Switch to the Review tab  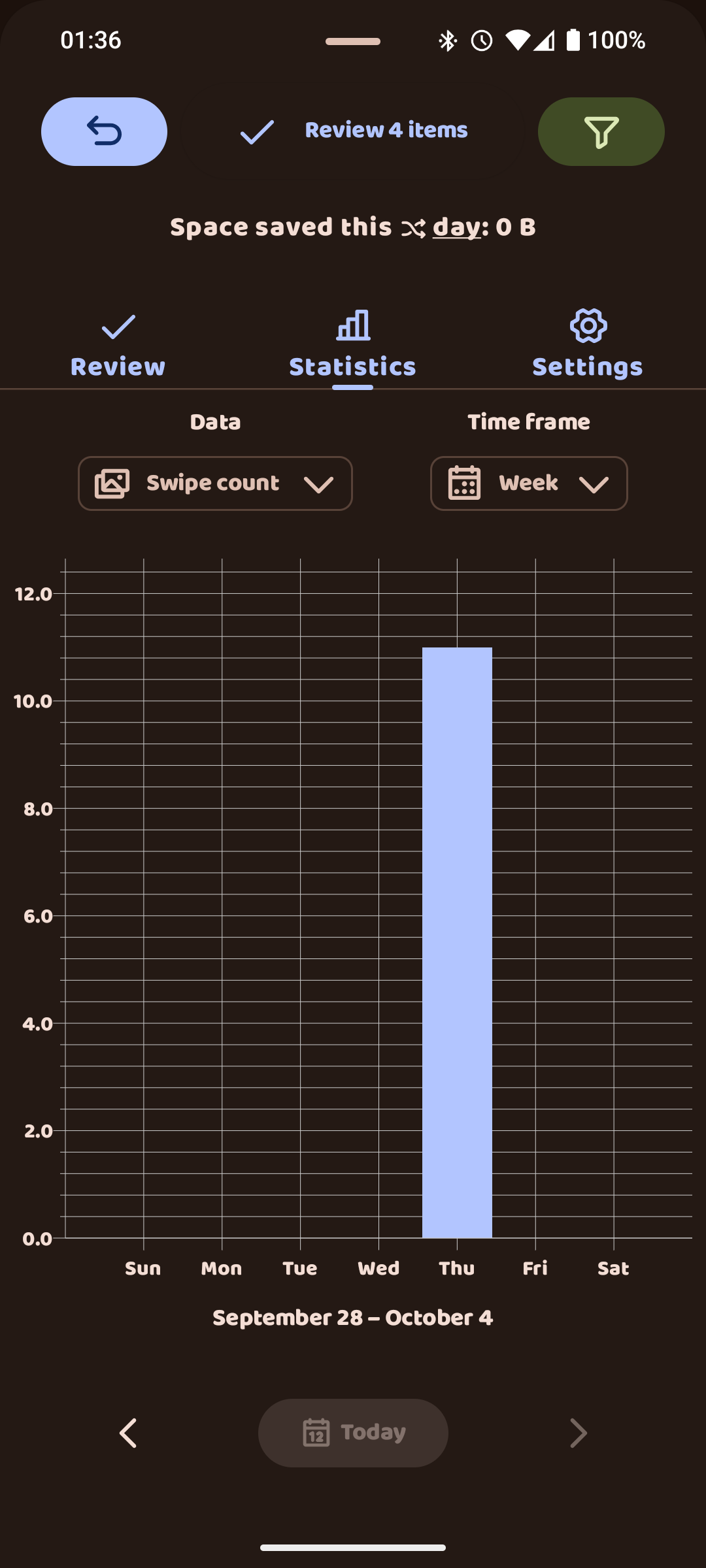118,348
